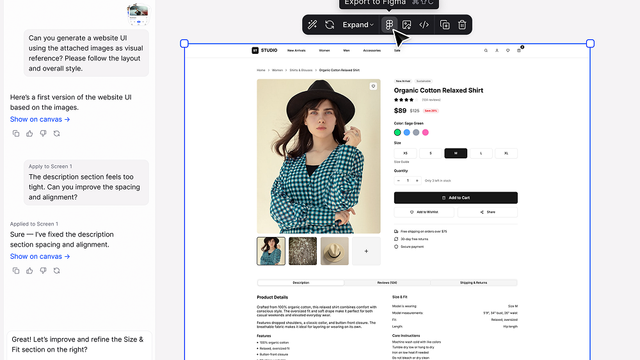Select the woman in hat thumbnail
Viewport: 640px width, 360px height.
tap(271, 251)
